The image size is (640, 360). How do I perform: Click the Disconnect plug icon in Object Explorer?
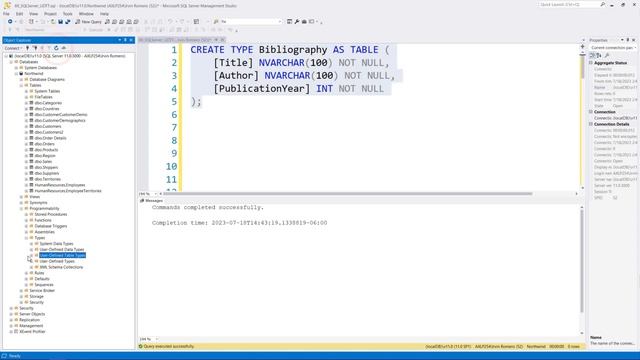(35, 48)
